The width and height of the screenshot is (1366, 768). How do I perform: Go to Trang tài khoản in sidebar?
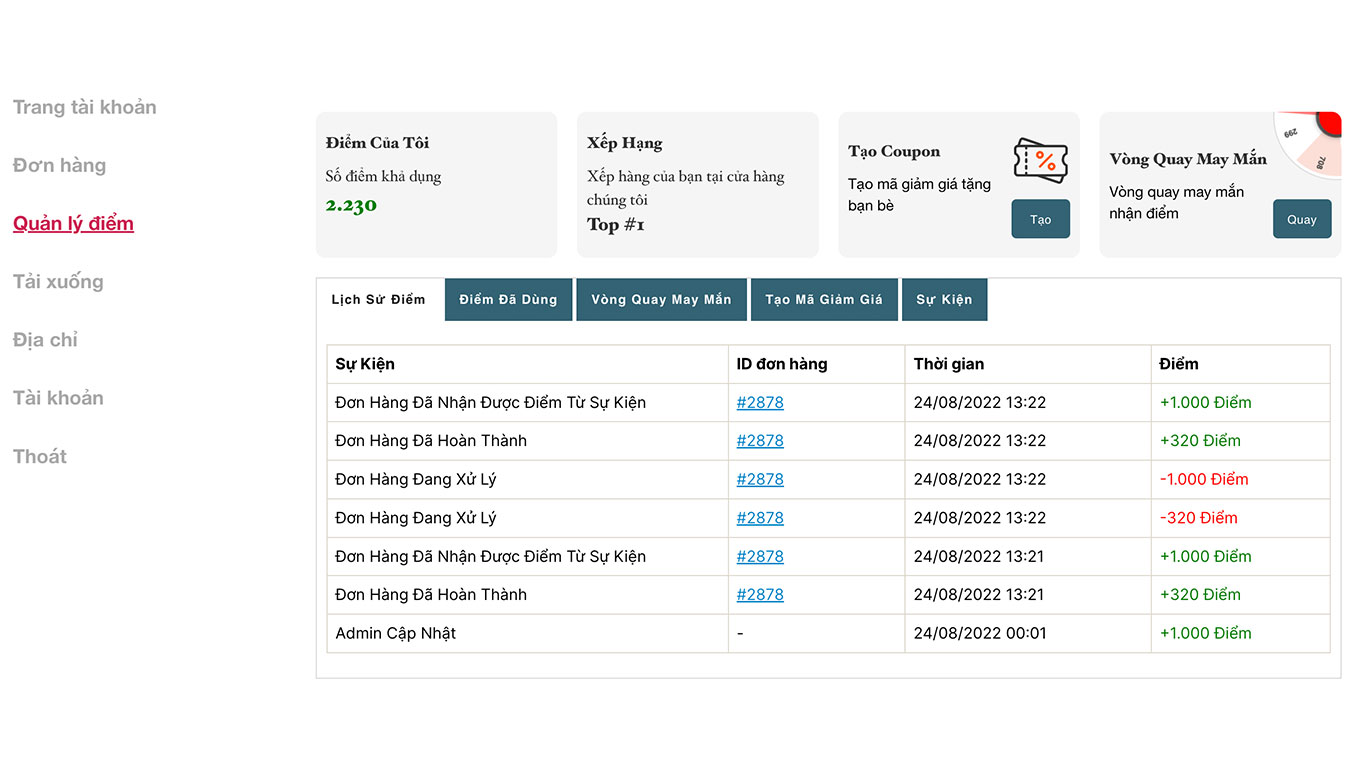pyautogui.click(x=85, y=108)
